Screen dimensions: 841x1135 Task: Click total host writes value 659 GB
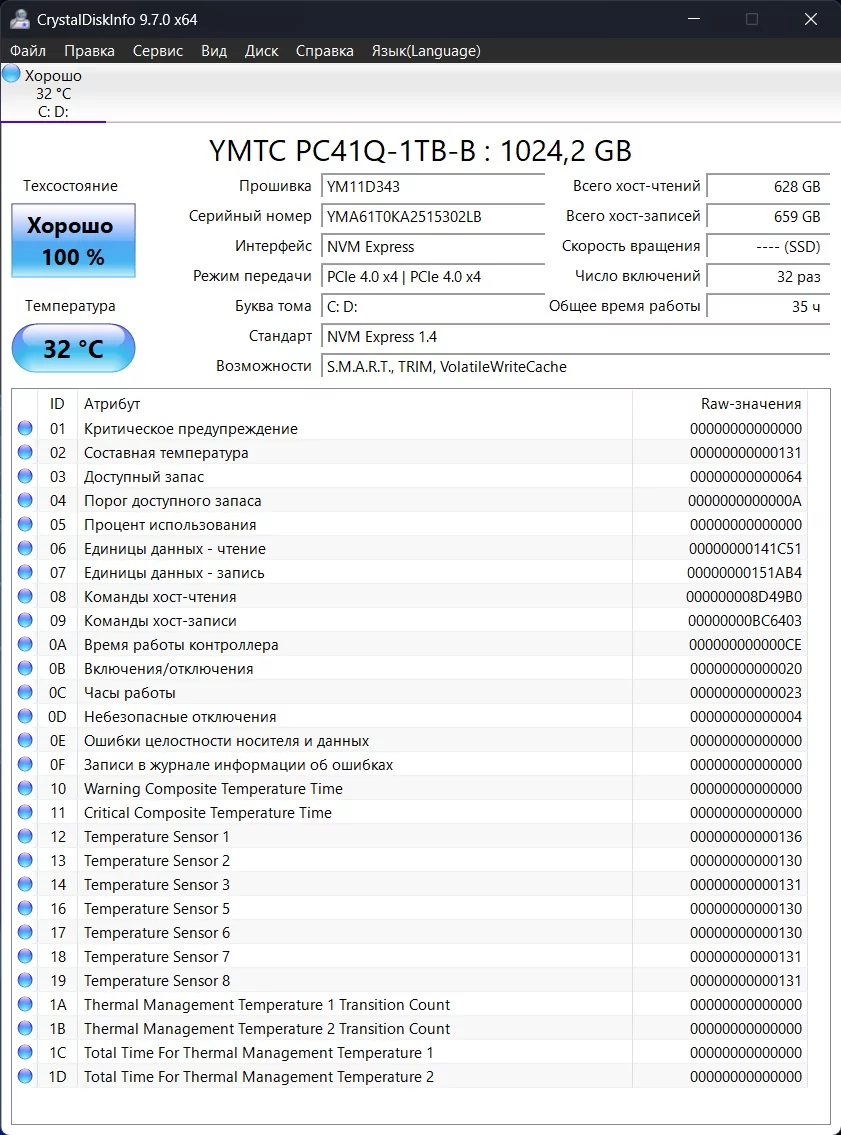pyautogui.click(x=768, y=216)
